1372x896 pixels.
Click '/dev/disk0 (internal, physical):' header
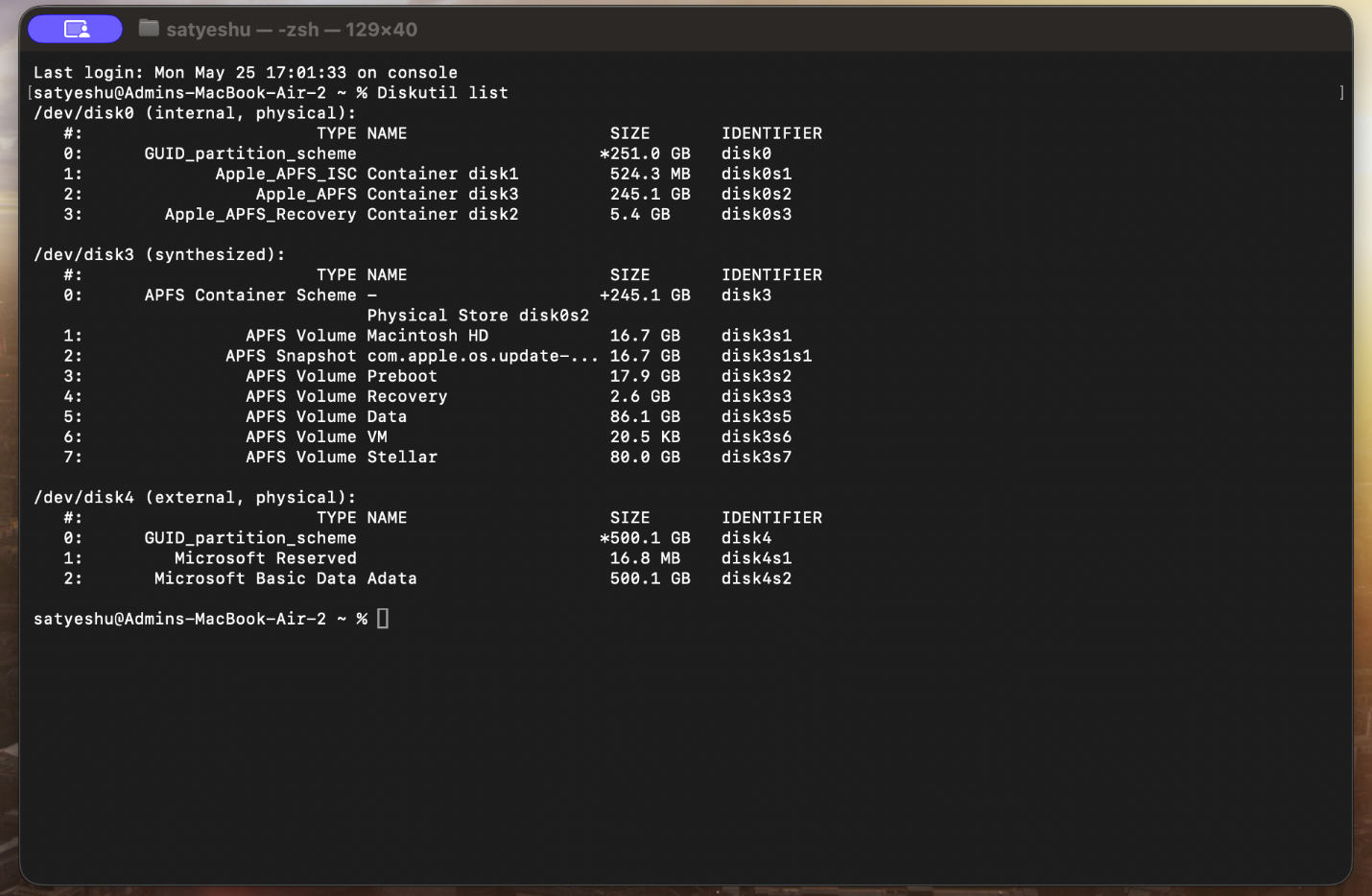[195, 112]
